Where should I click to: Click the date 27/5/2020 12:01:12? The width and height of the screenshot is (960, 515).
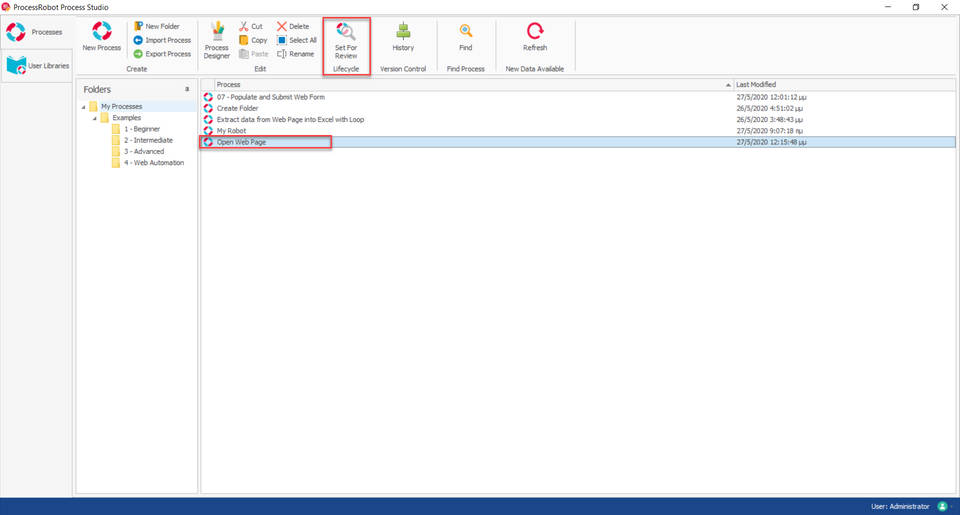click(x=771, y=97)
